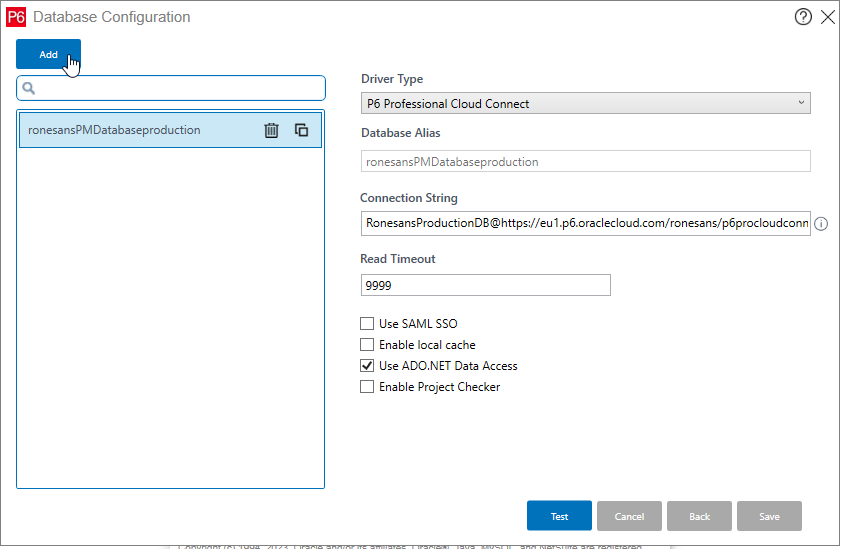Viewport: 850px width, 549px height.
Task: Close the Database Configuration dialog
Action: [x=828, y=17]
